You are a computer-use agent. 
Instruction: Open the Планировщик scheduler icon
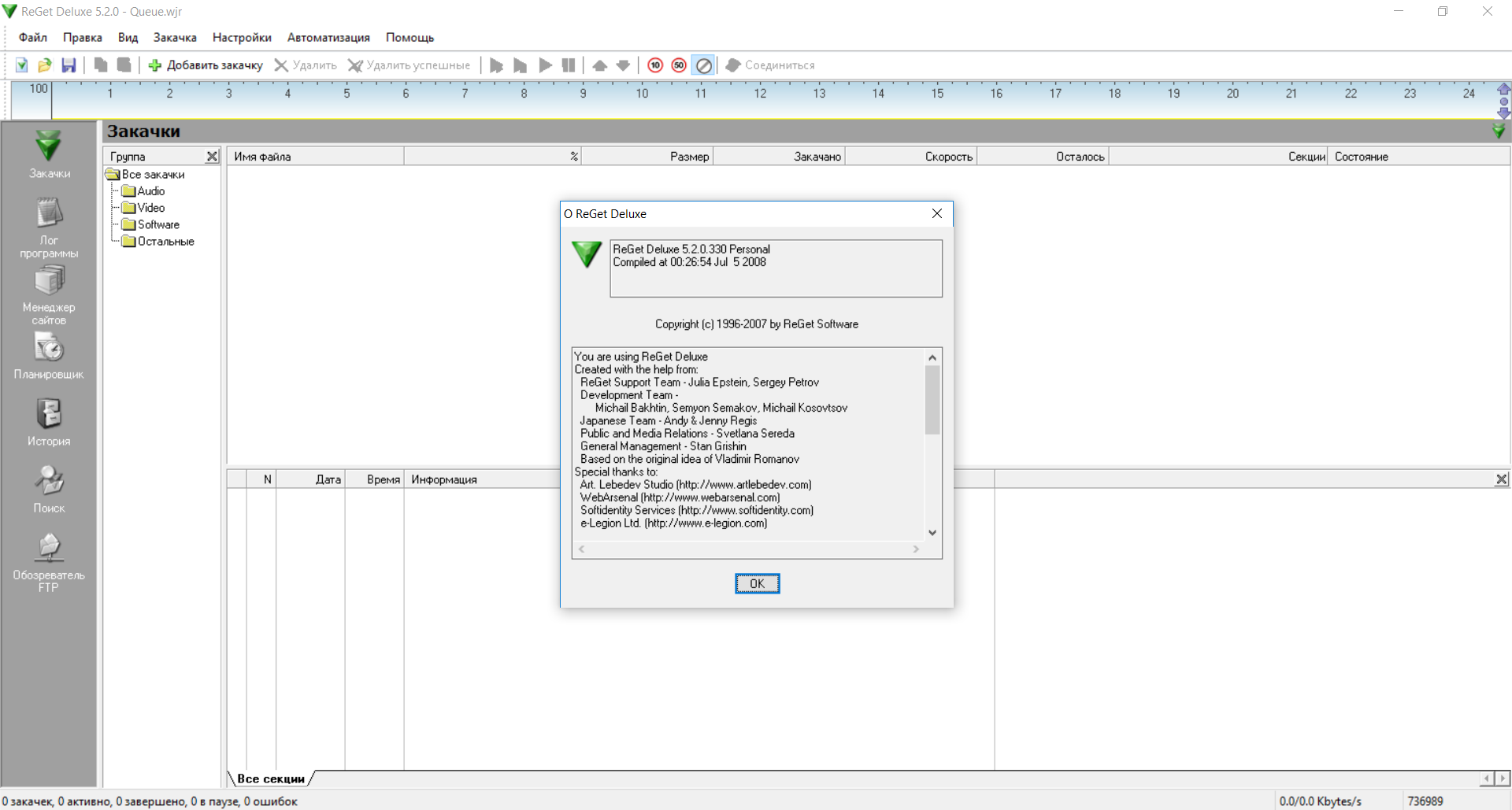coord(49,356)
